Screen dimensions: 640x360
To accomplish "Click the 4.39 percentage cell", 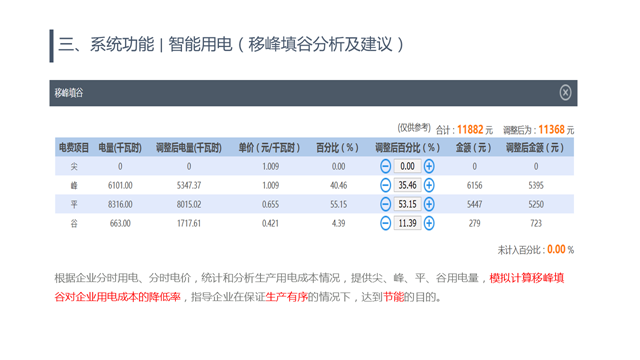I will click(x=339, y=224).
